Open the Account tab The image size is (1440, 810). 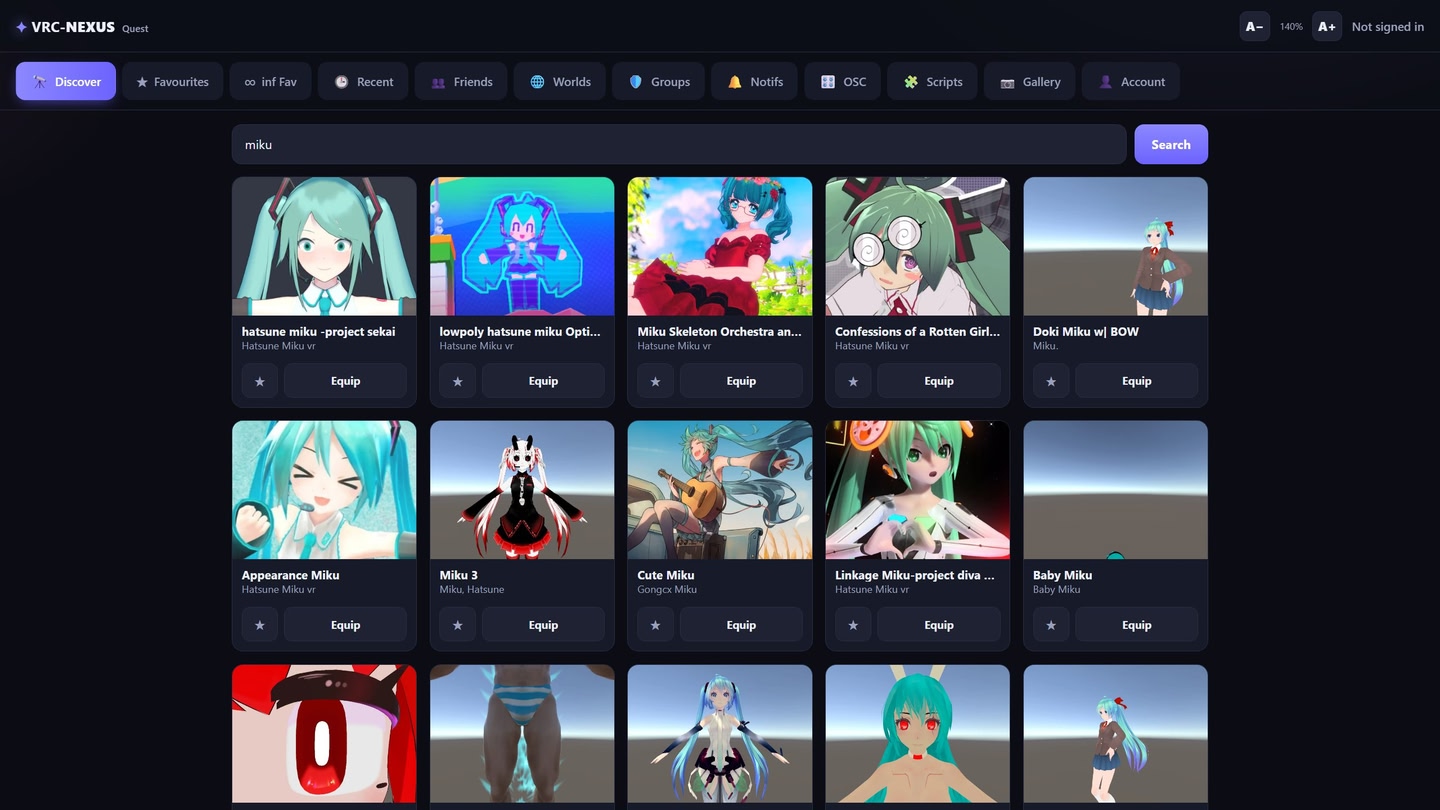[1131, 81]
